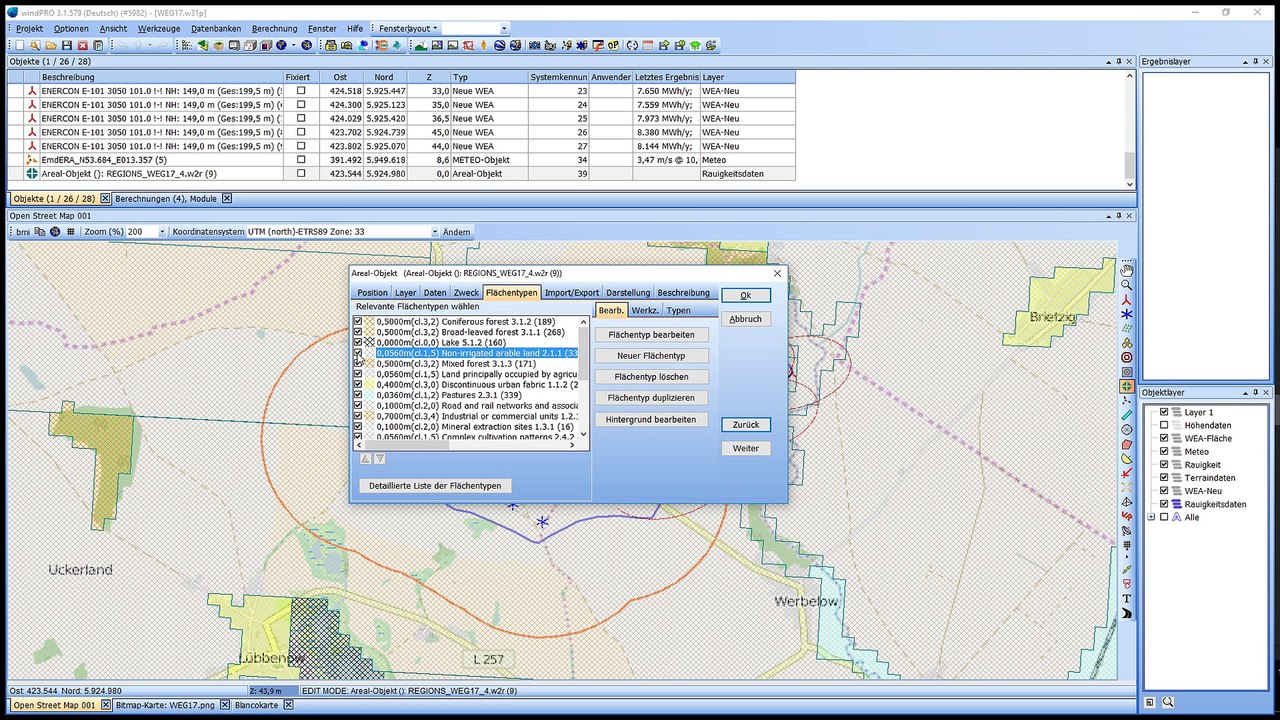Viewport: 1280px width, 720px height.
Task: Click the green landscape icon in main toolbar
Action: 421,45
